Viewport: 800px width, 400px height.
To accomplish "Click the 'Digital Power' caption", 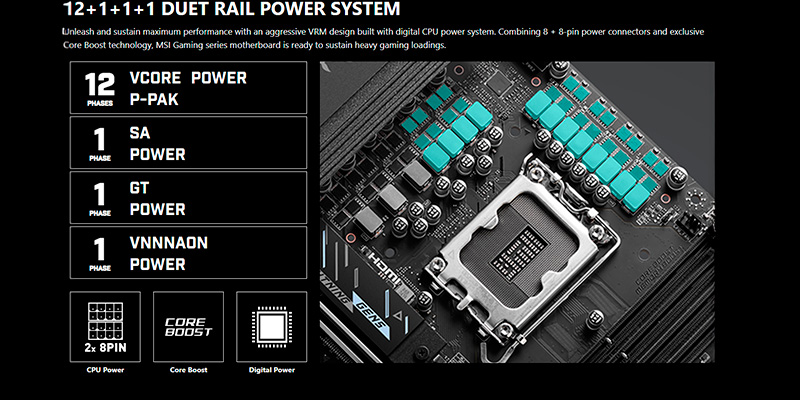I will (x=272, y=370).
